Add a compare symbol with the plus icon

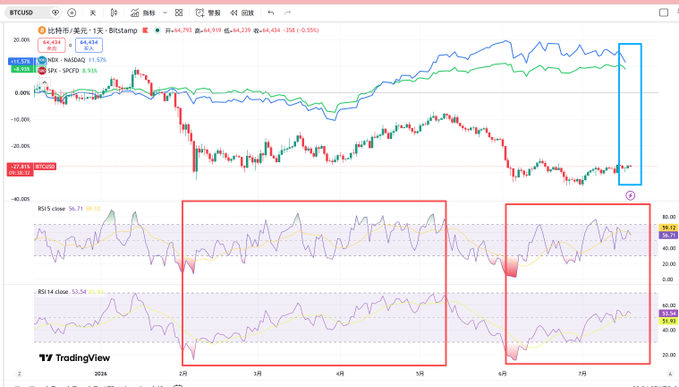pos(72,13)
